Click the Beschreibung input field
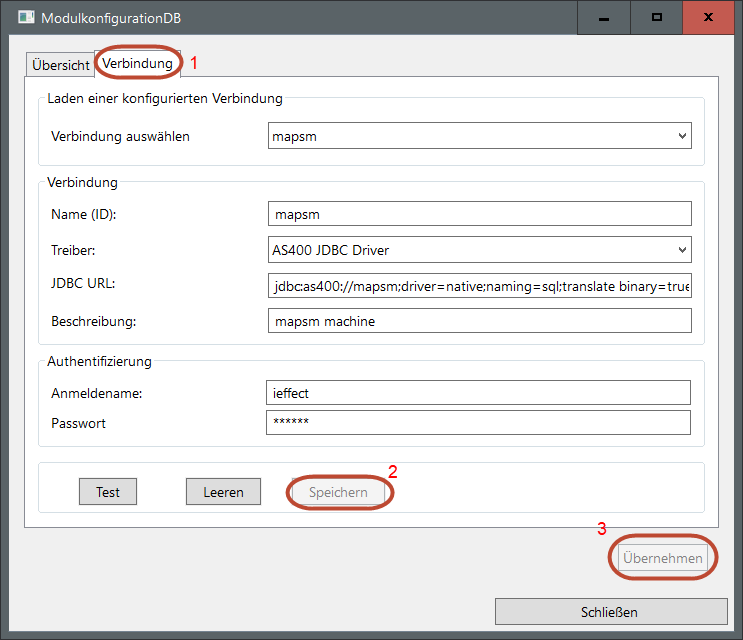Screen dimensions: 743x640 pos(480,321)
